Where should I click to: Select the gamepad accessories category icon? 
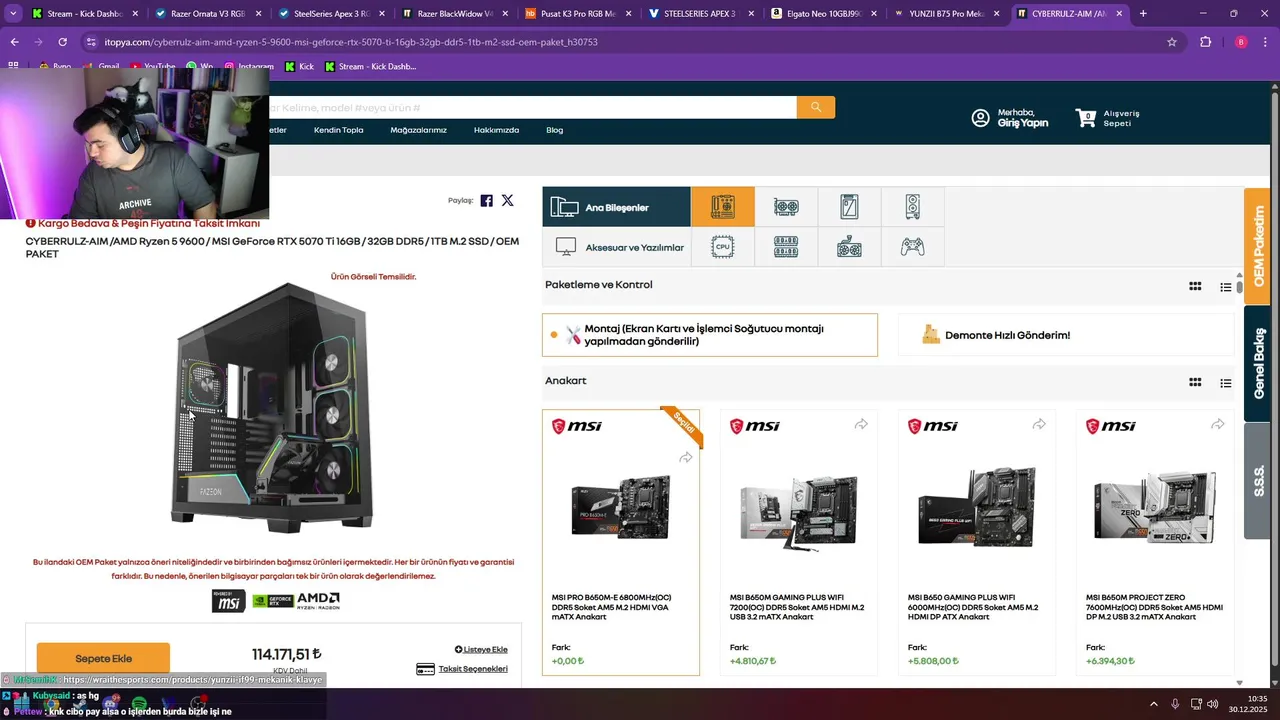click(x=912, y=247)
